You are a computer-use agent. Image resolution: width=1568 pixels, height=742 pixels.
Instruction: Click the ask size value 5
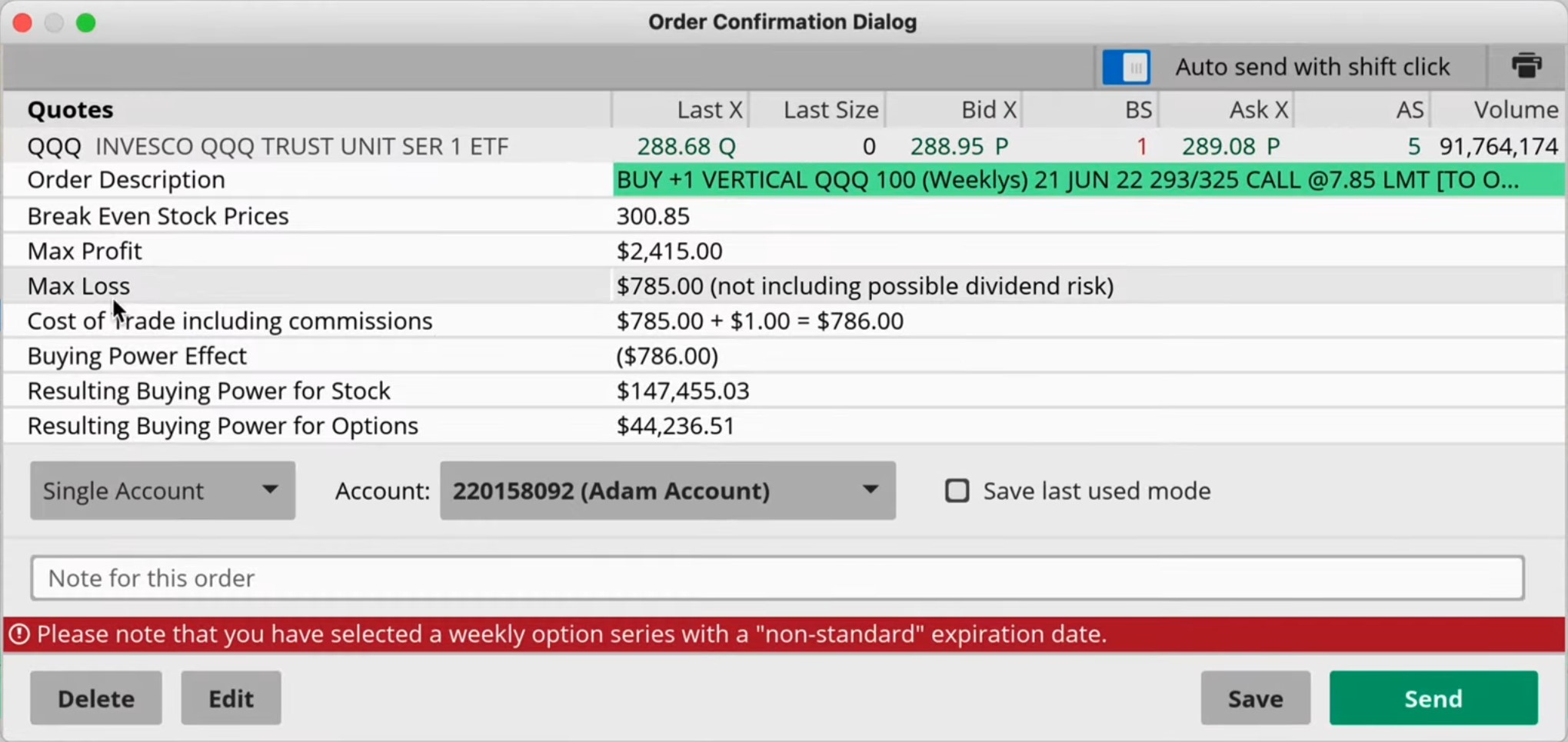click(x=1413, y=146)
